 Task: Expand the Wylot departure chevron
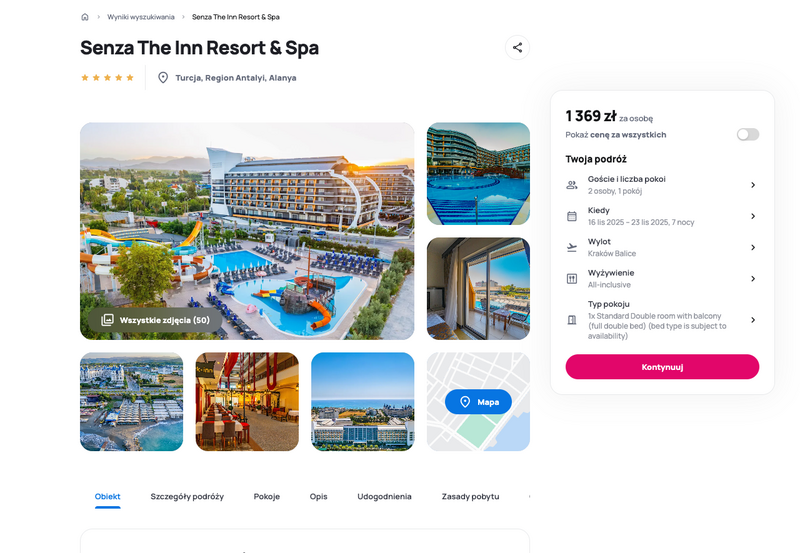pos(753,247)
